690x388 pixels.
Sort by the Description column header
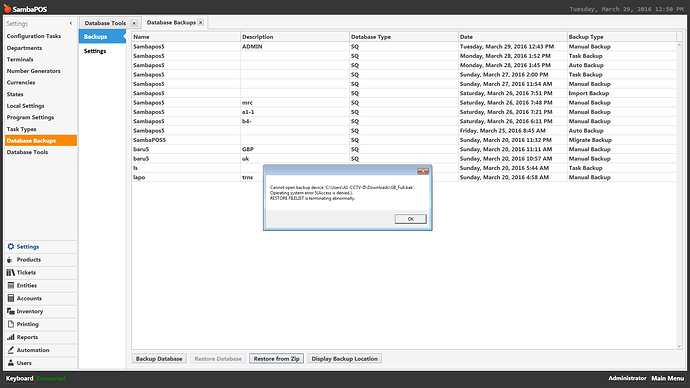(295, 37)
